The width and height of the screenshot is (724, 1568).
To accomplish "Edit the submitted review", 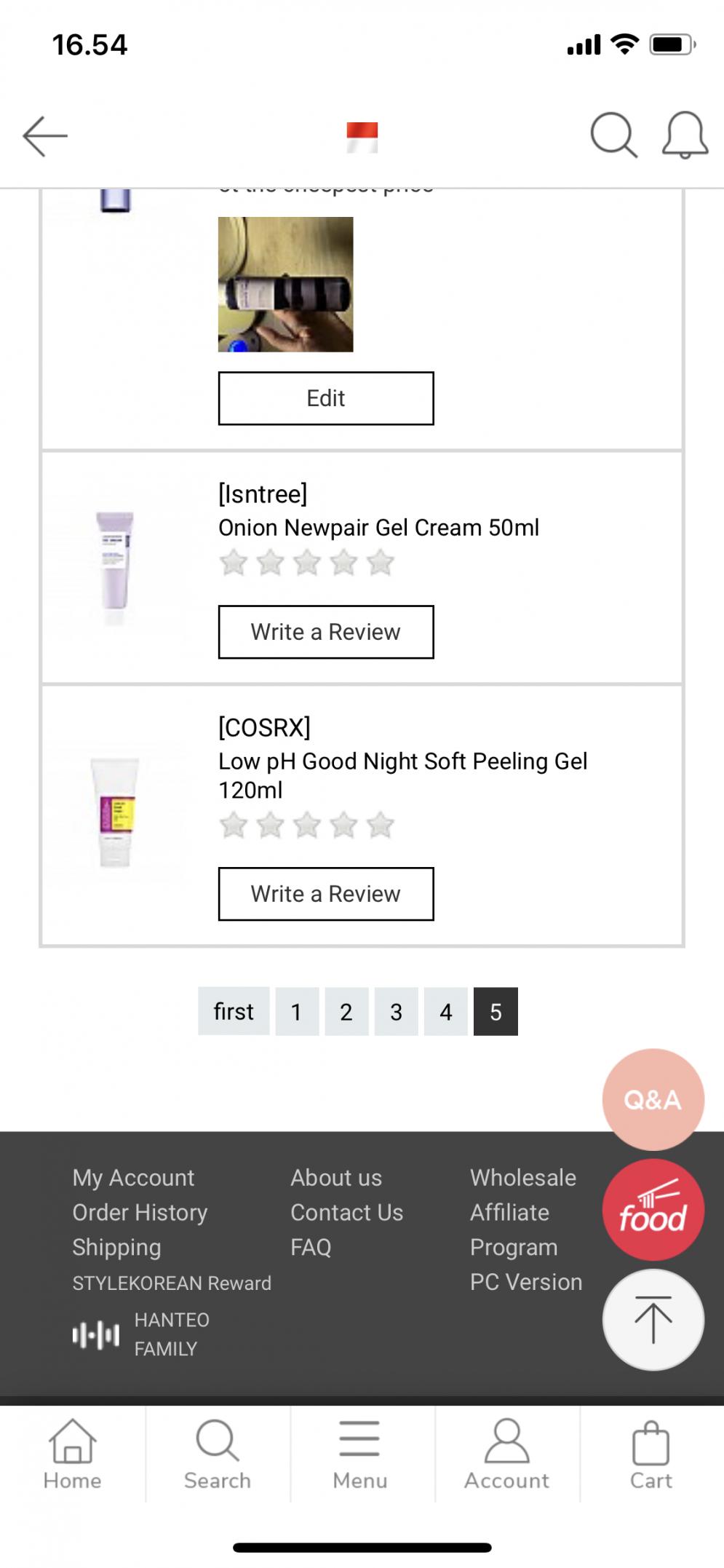I will [x=326, y=398].
